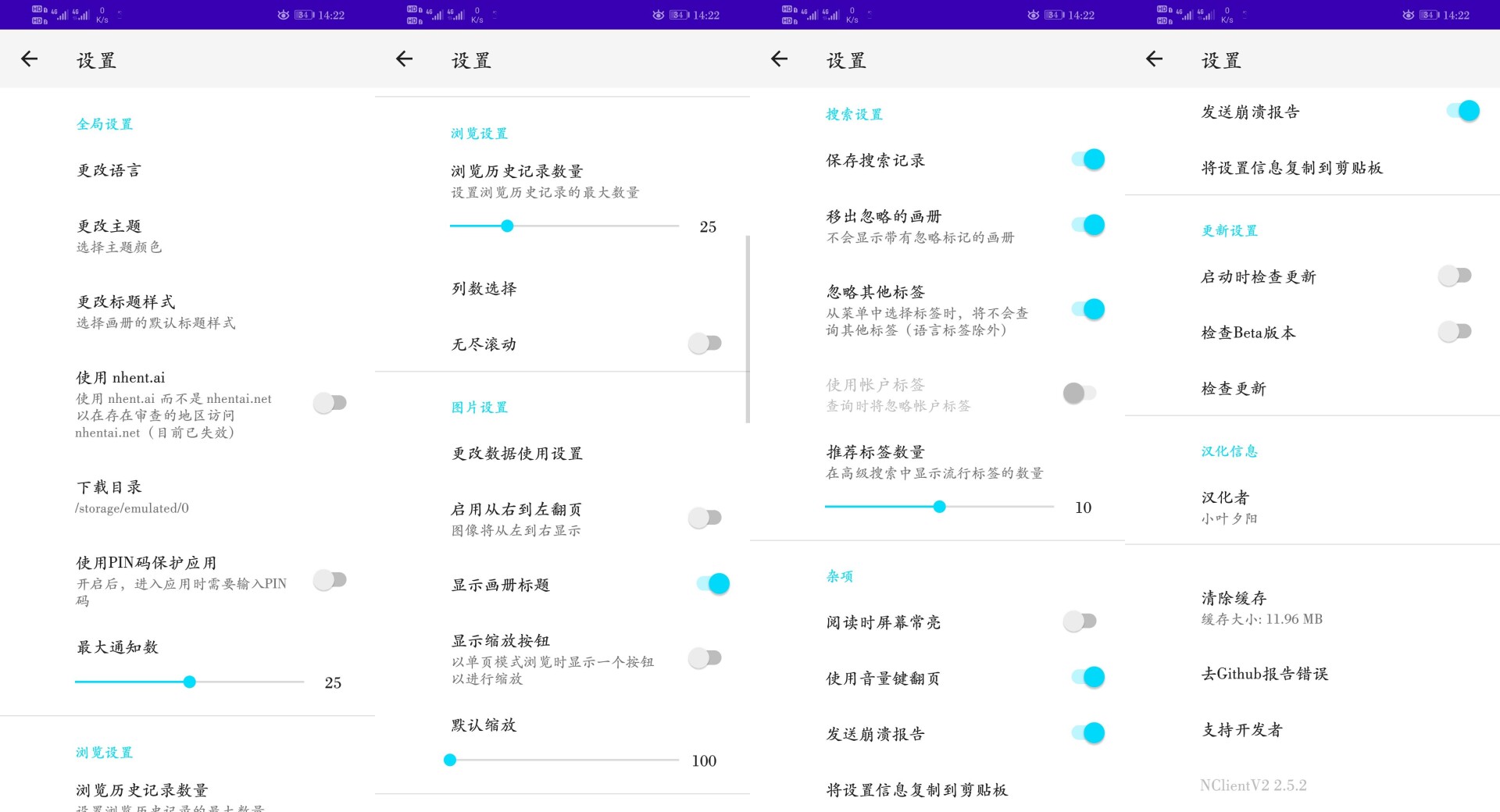The height and width of the screenshot is (812, 1500).
Task: Open 下载目录 storage path setting
Action: click(109, 497)
